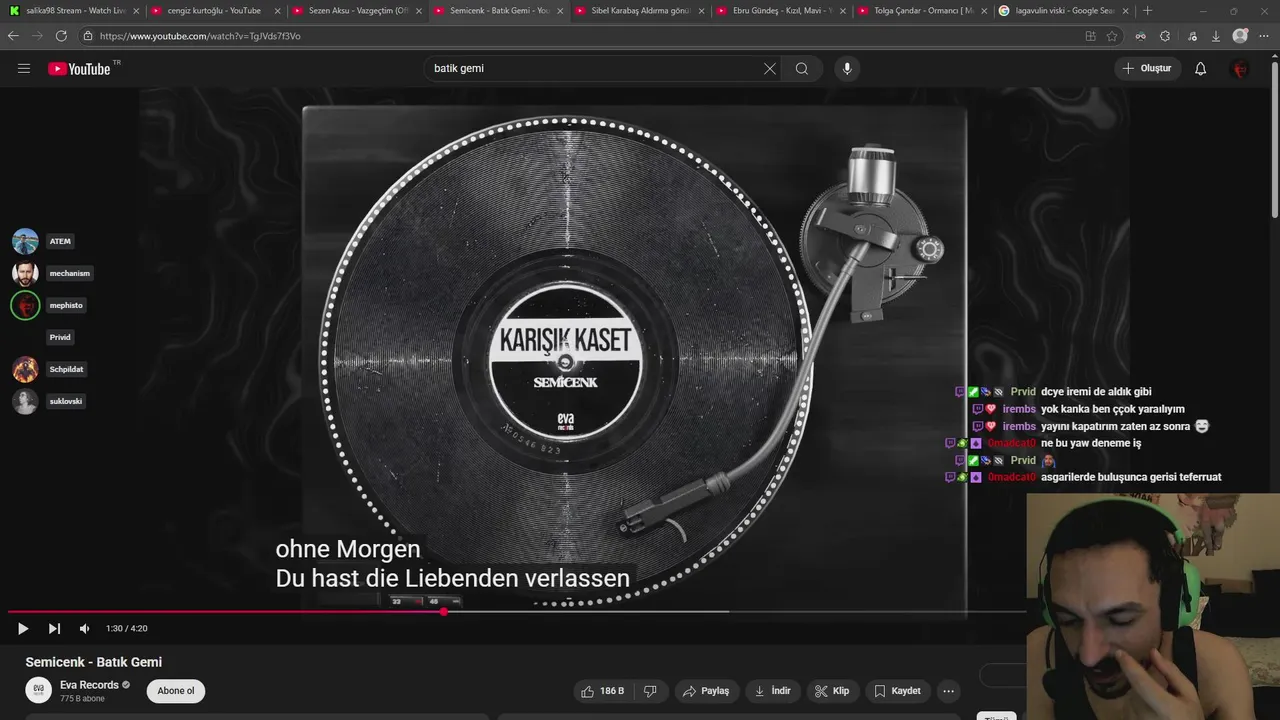The image size is (1280, 720).
Task: Click chat message 'ne bu yaw deneme iş'
Action: (x=1091, y=443)
